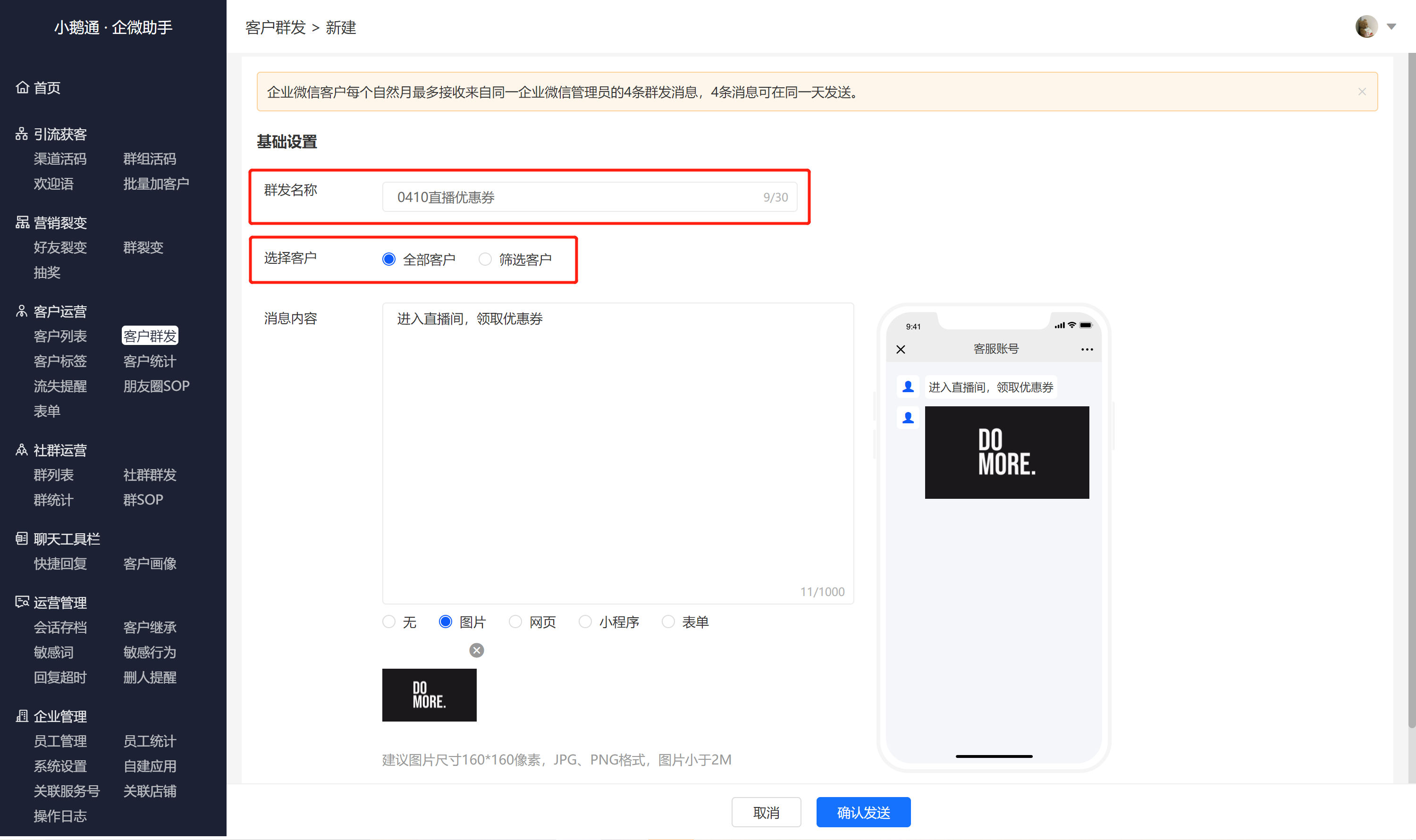Open 快捷回复 in the sidebar
The width and height of the screenshot is (1416, 840).
(x=60, y=564)
